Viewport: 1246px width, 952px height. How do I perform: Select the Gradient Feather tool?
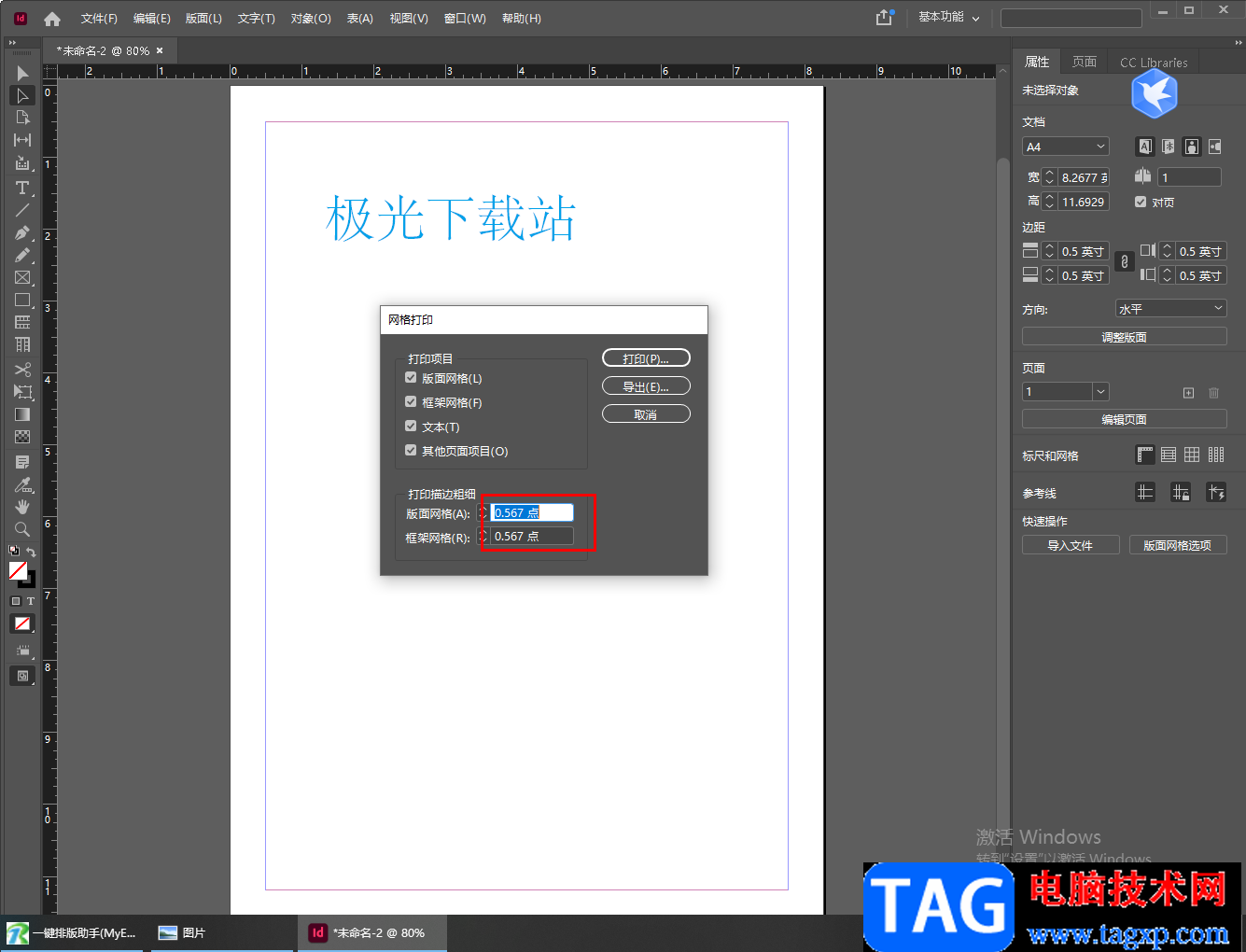point(22,437)
